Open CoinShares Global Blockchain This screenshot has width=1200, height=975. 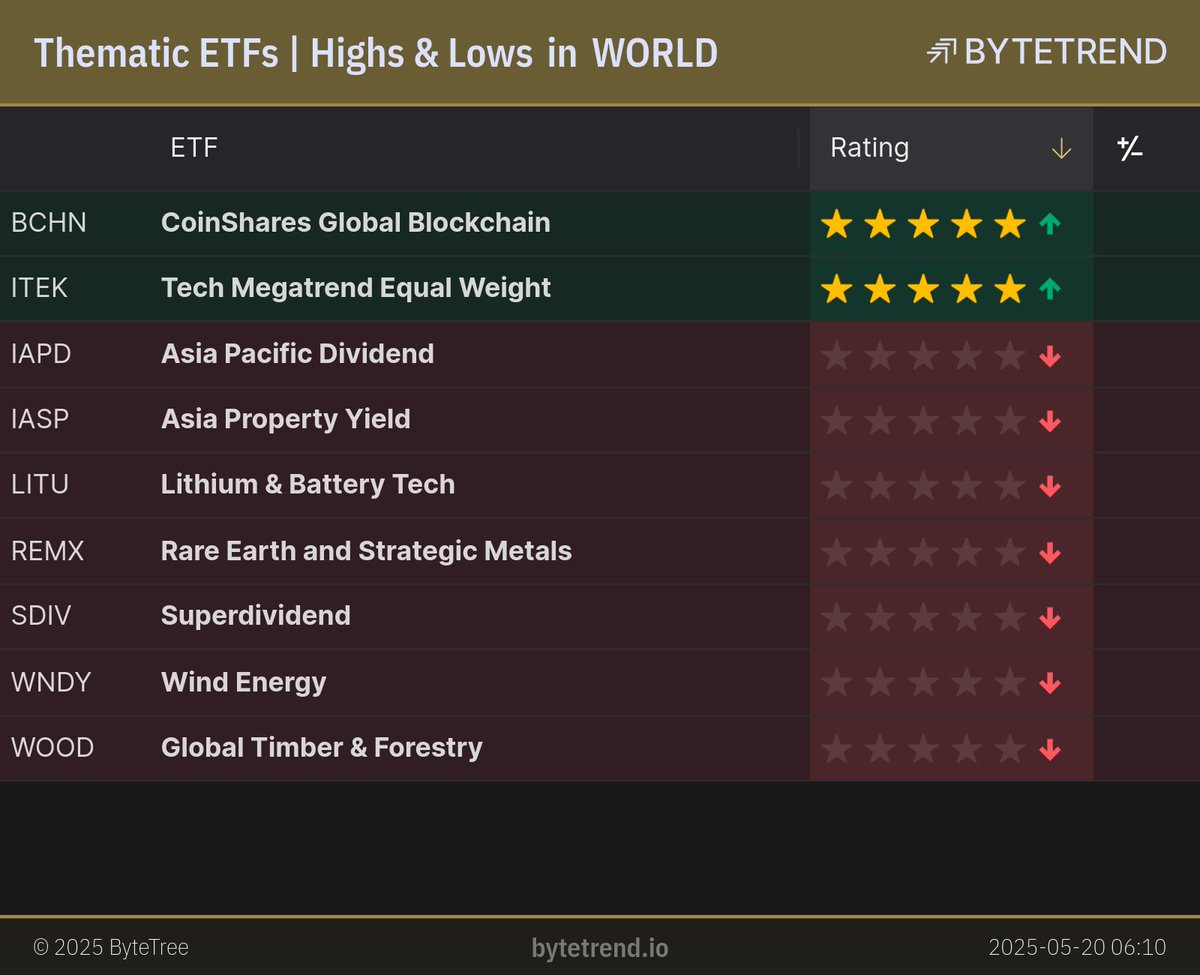point(356,222)
